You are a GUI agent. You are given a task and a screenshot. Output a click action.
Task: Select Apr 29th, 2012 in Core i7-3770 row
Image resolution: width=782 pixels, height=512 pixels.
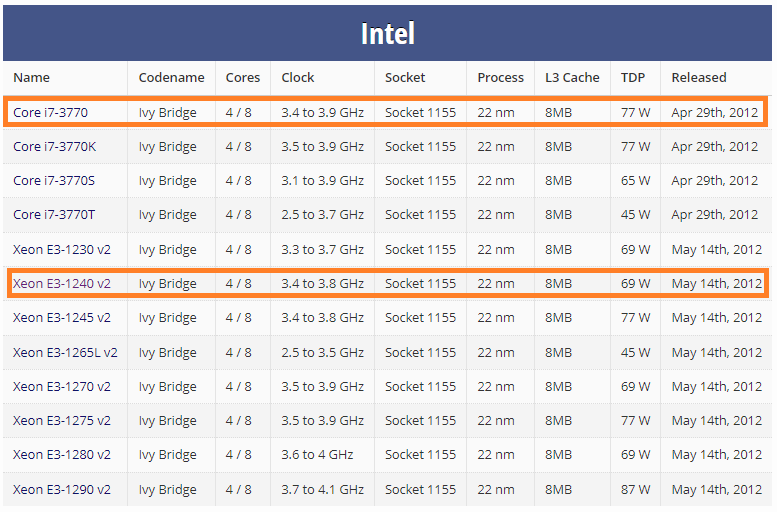pos(714,113)
